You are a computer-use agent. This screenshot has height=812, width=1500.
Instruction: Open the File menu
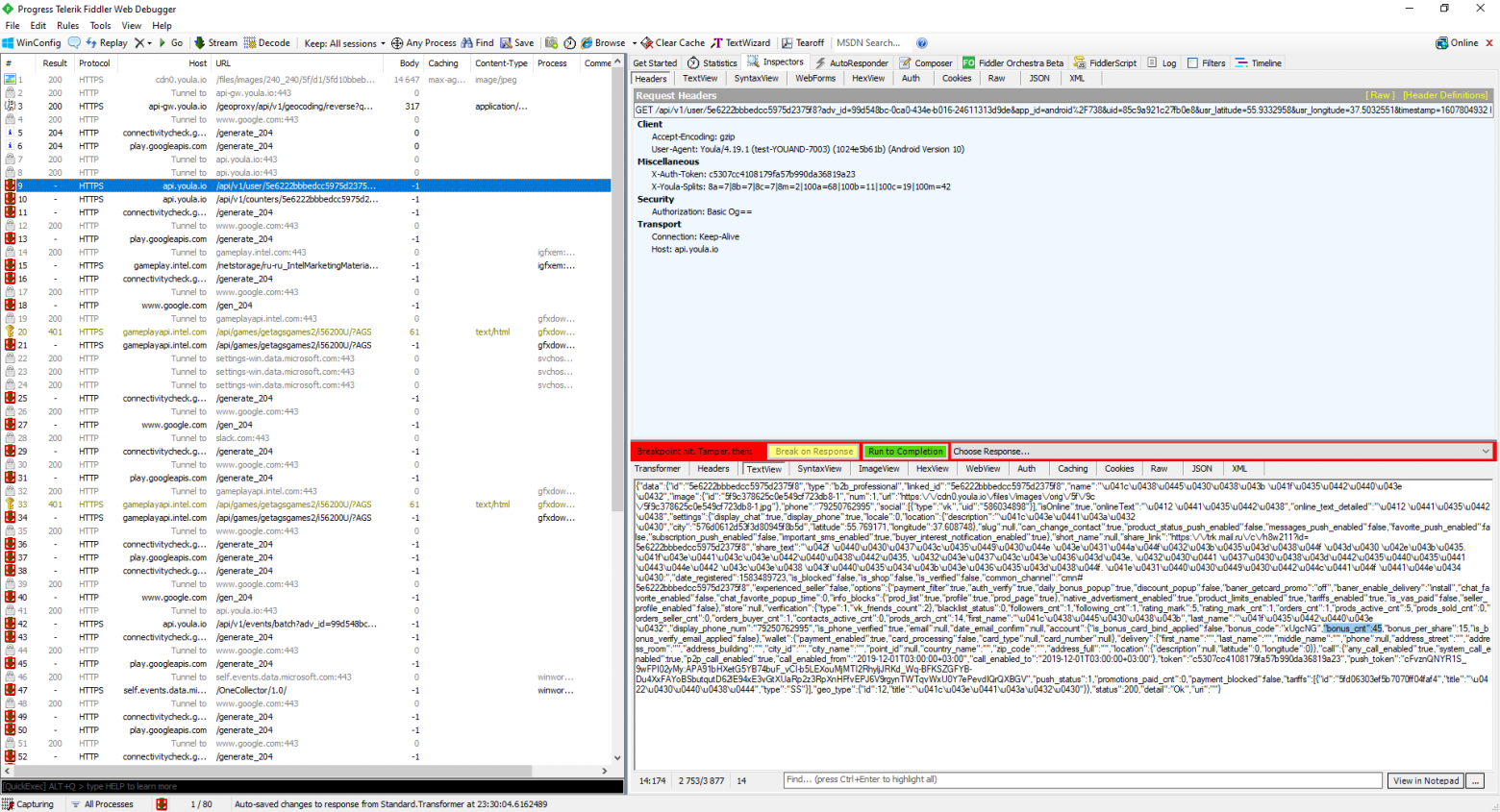[x=12, y=26]
